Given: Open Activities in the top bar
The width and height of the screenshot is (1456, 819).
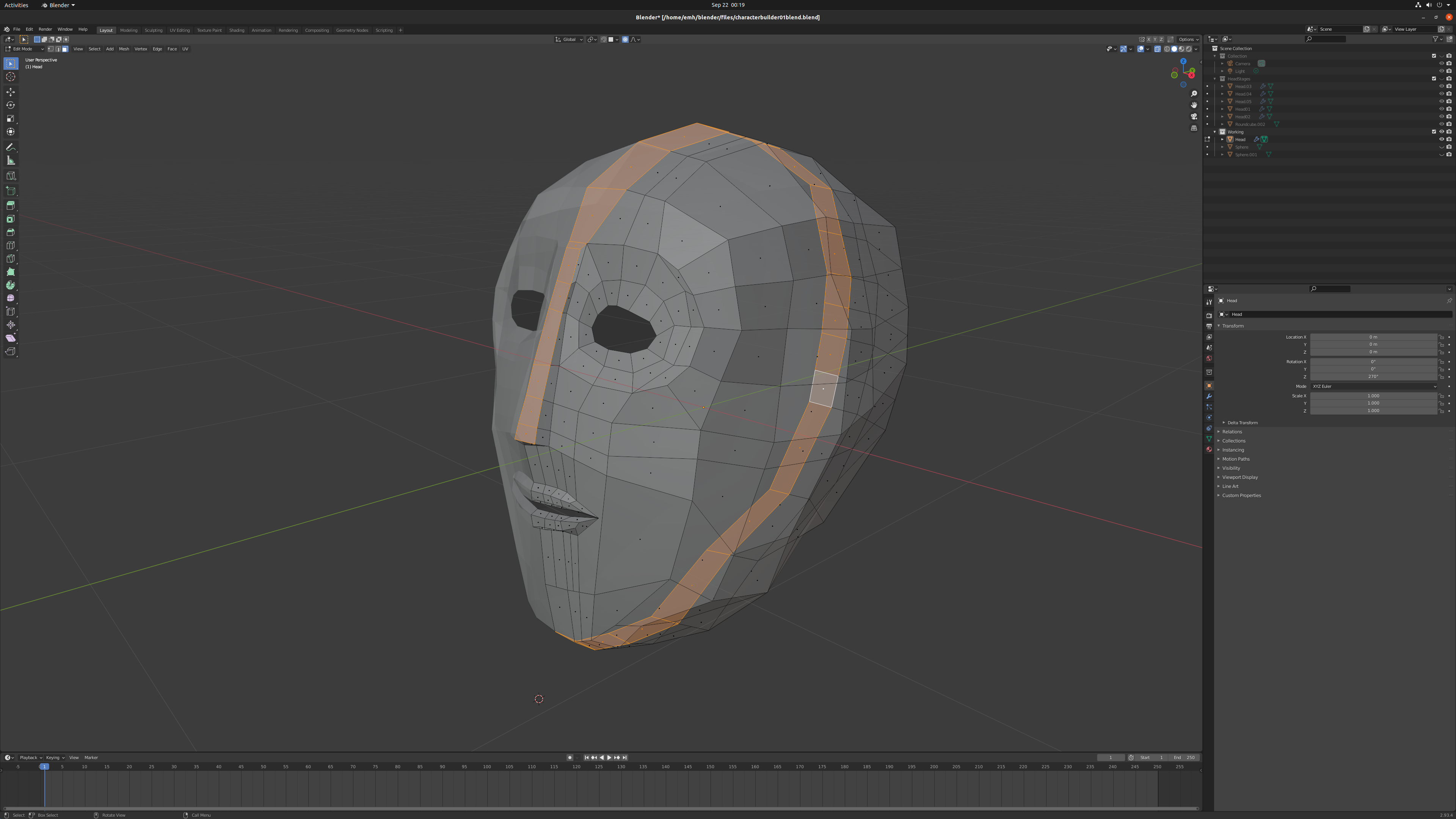Looking at the screenshot, I should [16, 5].
